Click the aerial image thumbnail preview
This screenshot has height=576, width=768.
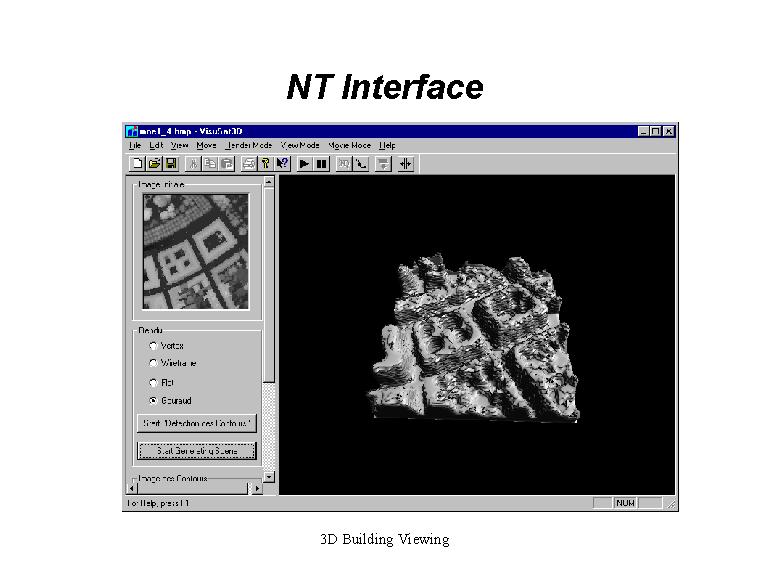pyautogui.click(x=195, y=250)
